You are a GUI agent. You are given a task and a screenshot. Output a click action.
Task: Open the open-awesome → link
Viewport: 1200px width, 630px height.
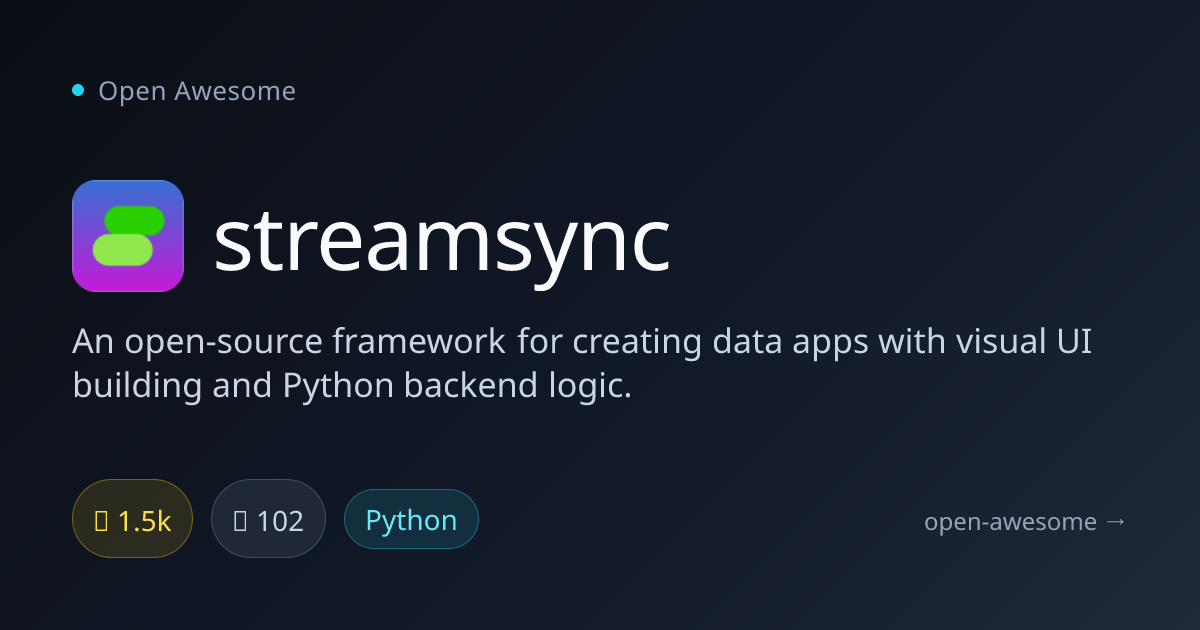(1026, 521)
